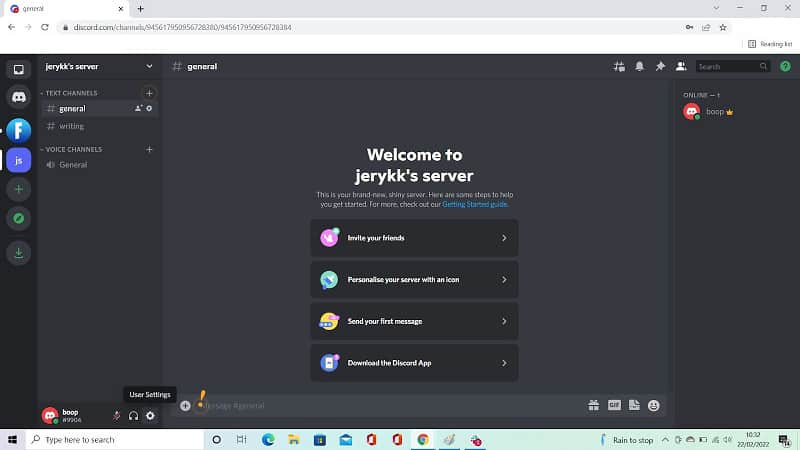Viewport: 800px width, 450px height.
Task: Collapse the Text Channels category
Action: [x=70, y=93]
